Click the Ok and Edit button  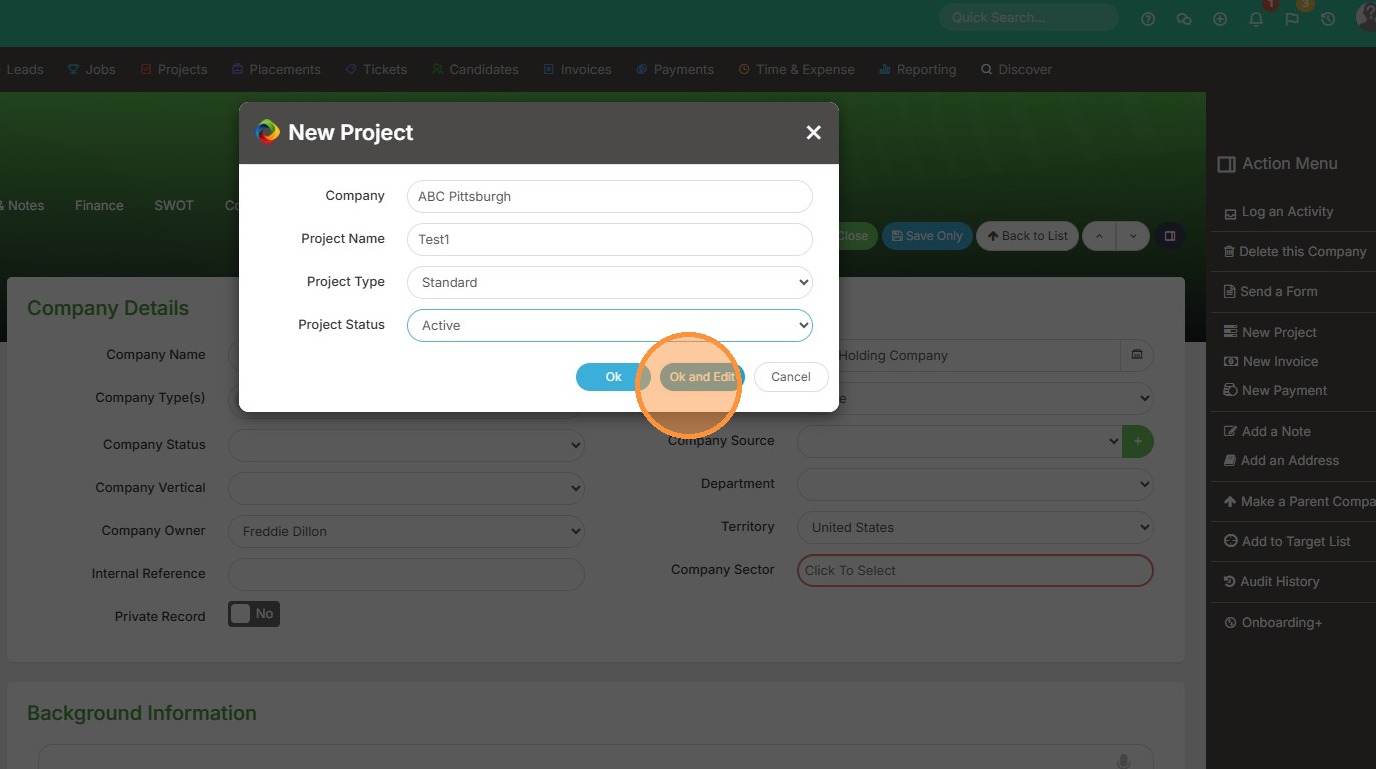click(702, 376)
